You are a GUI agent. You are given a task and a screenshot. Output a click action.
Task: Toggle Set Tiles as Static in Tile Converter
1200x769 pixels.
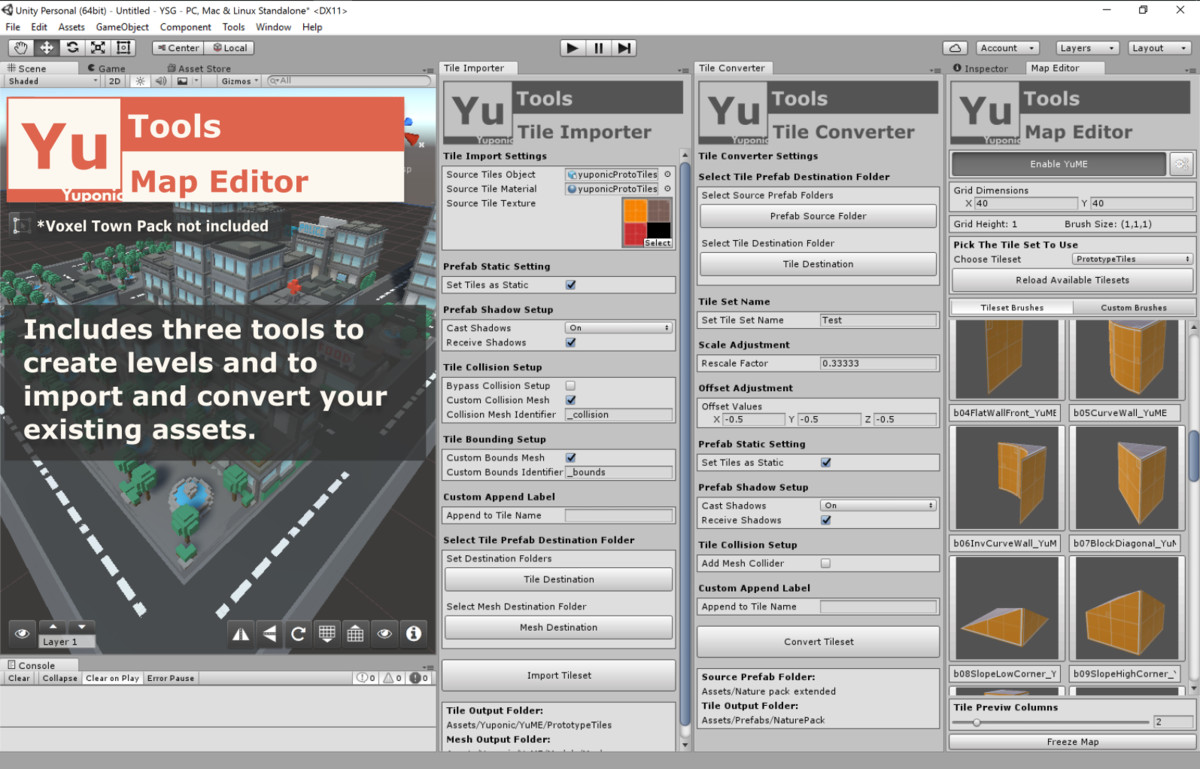tap(826, 462)
